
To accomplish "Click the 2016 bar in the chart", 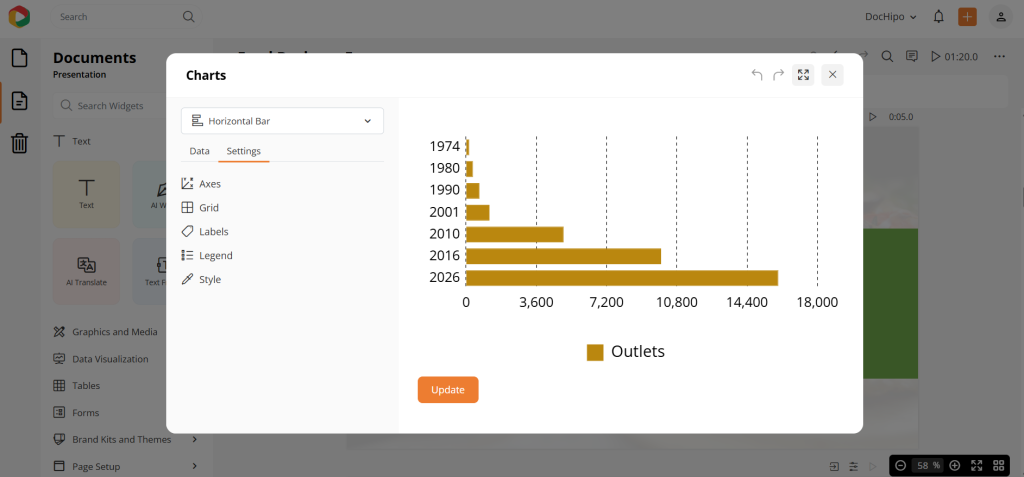I will pos(564,256).
